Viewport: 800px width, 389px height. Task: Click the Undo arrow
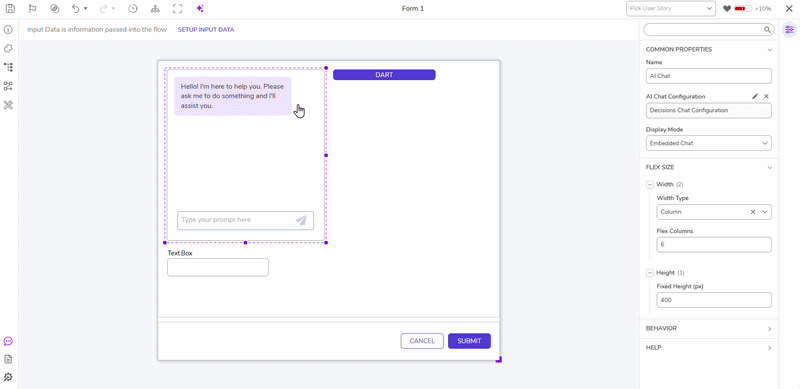(76, 9)
